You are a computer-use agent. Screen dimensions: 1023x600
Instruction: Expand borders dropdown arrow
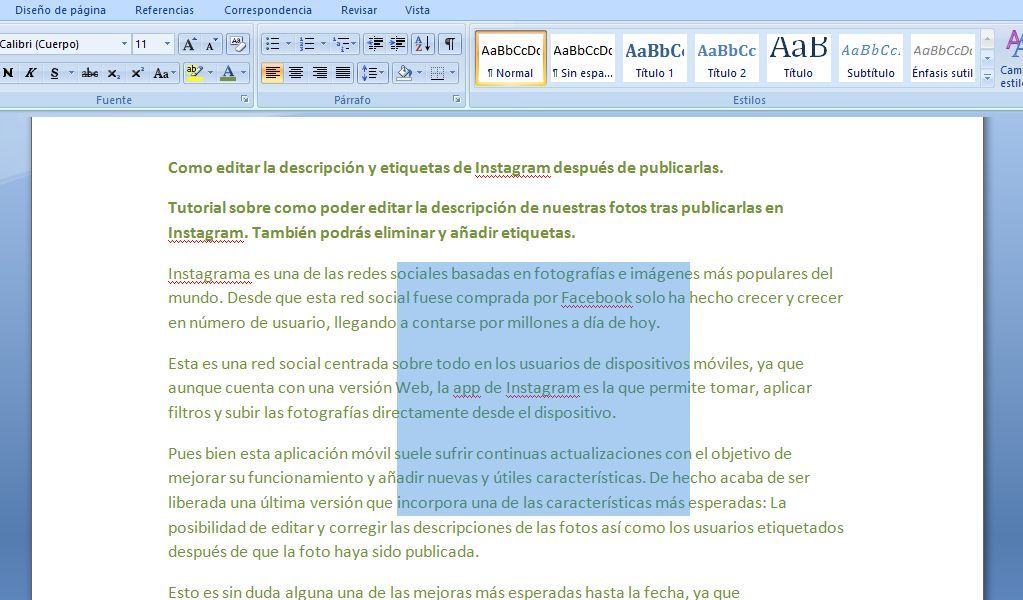(x=453, y=73)
